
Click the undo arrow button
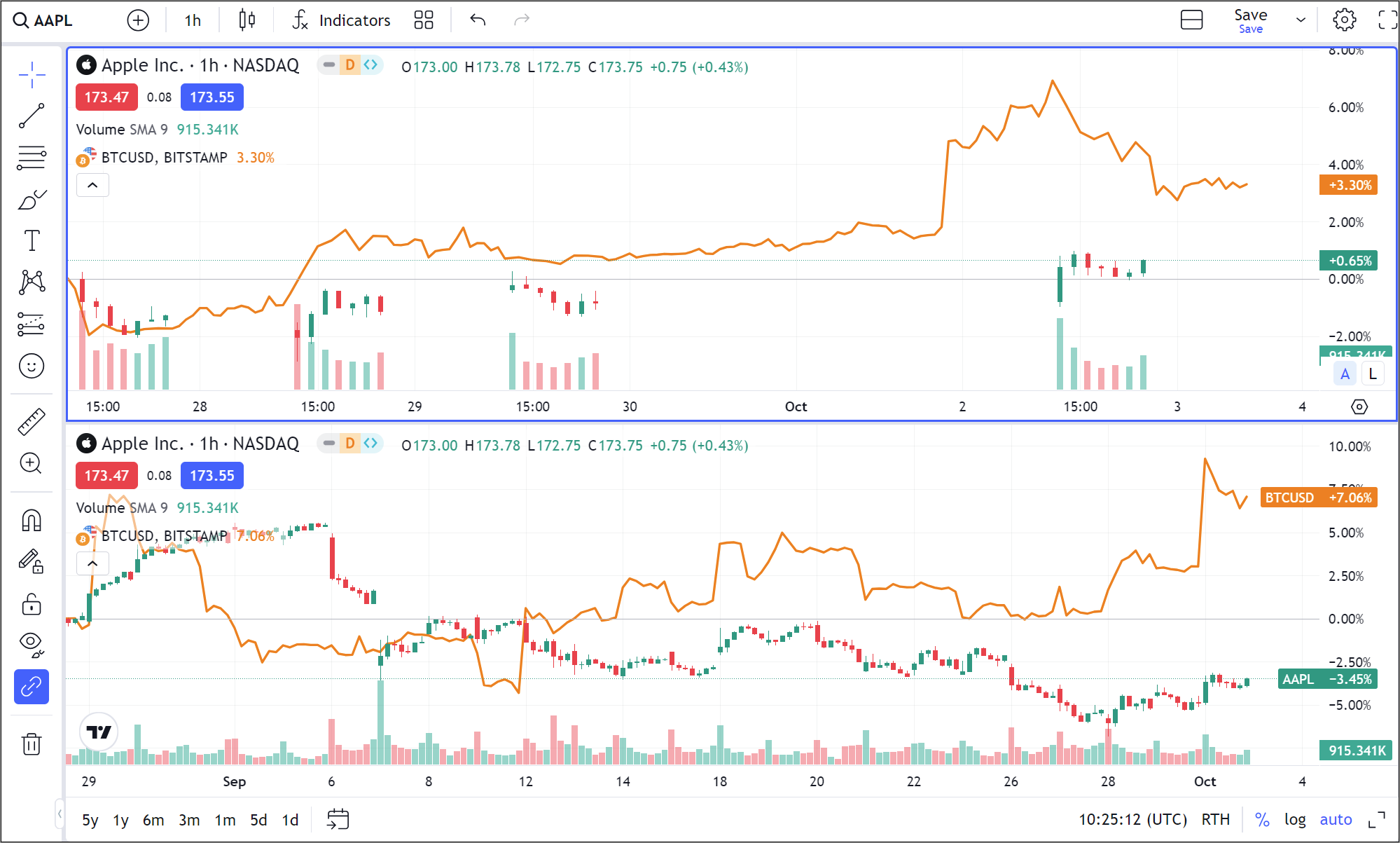(x=477, y=22)
